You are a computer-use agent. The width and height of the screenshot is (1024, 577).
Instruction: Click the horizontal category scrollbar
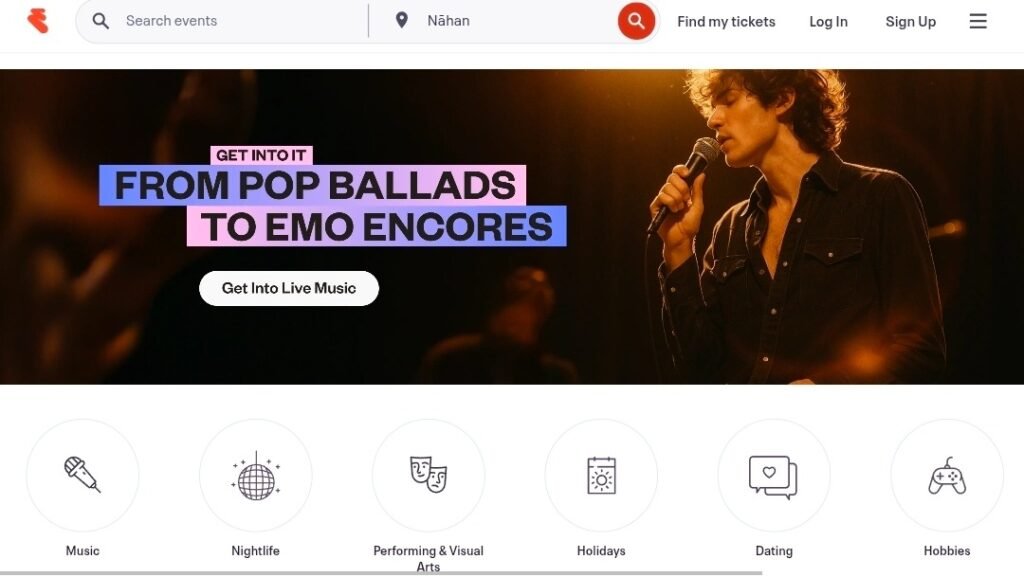click(x=381, y=573)
